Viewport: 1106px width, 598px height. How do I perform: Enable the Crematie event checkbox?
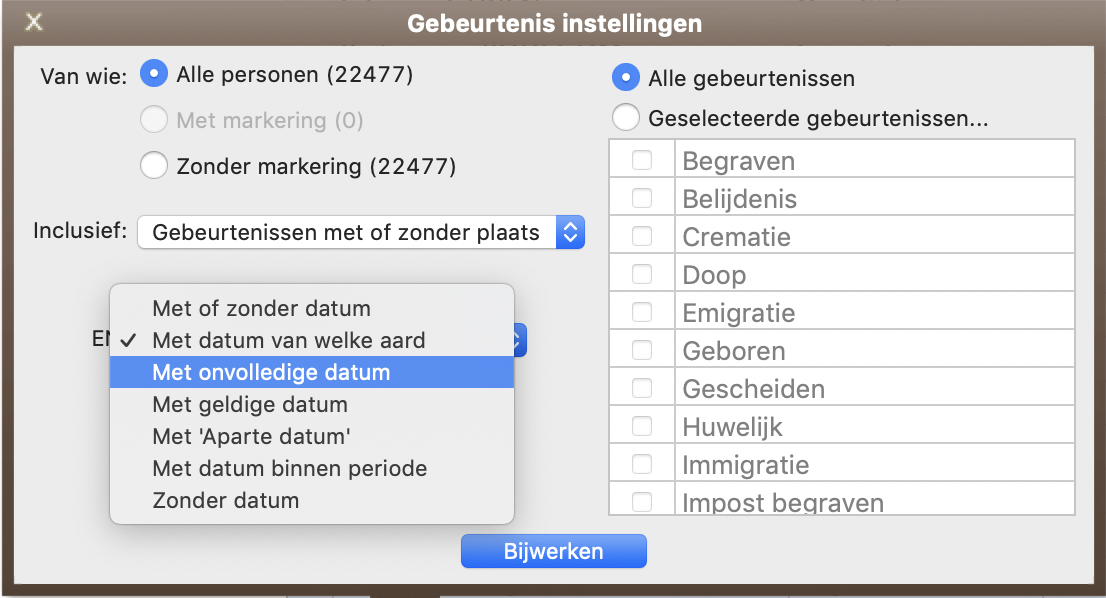tap(642, 237)
